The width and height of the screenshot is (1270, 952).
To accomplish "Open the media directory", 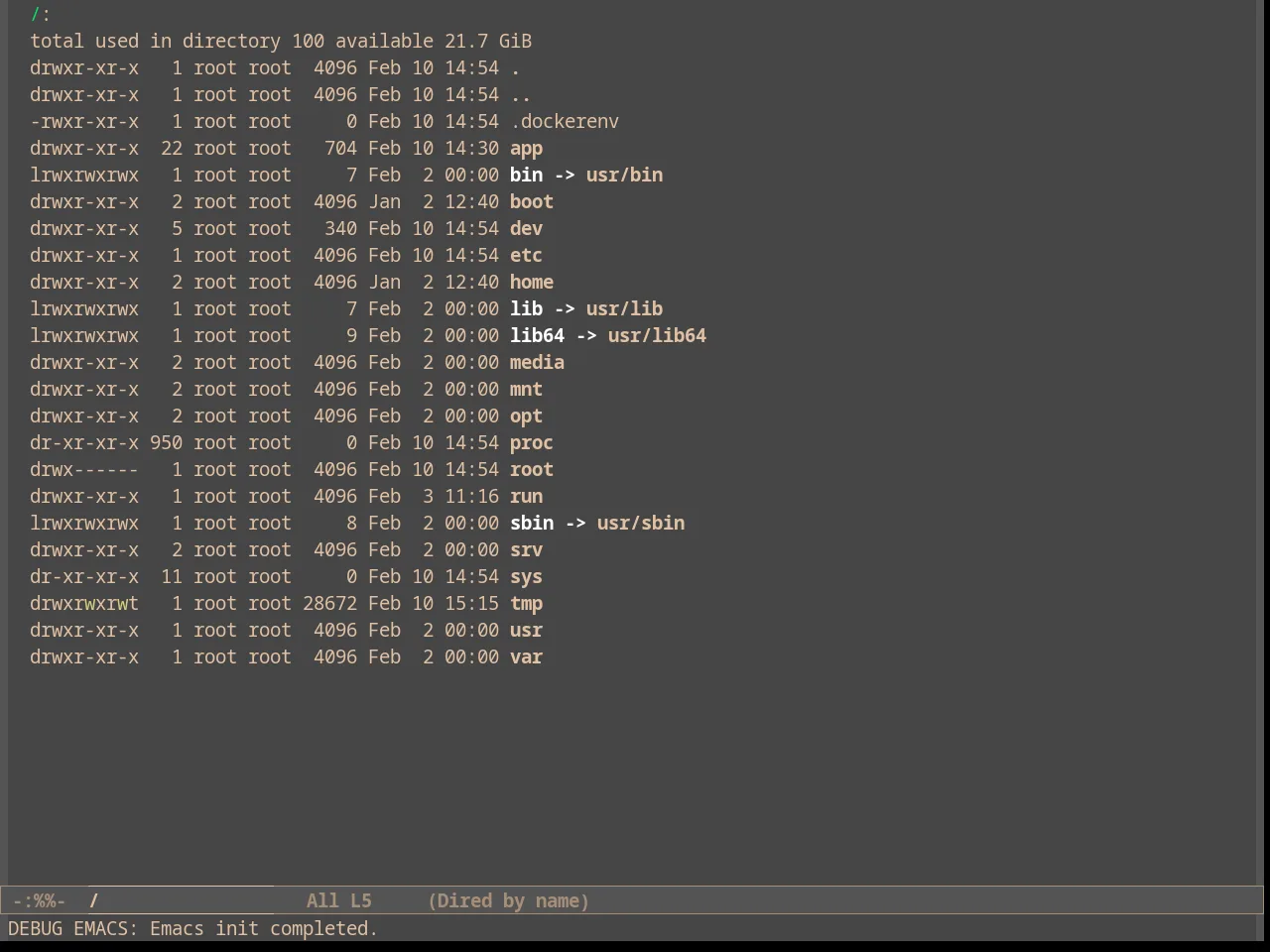I will point(537,363).
